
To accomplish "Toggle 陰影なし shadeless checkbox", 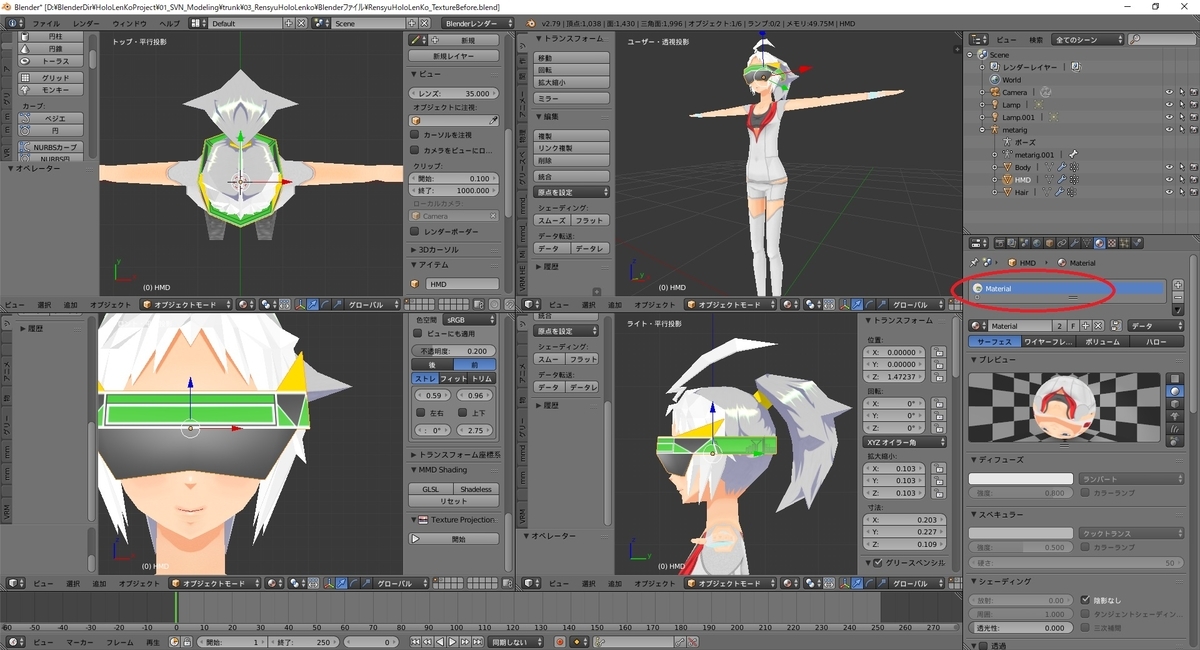I will pos(1085,600).
